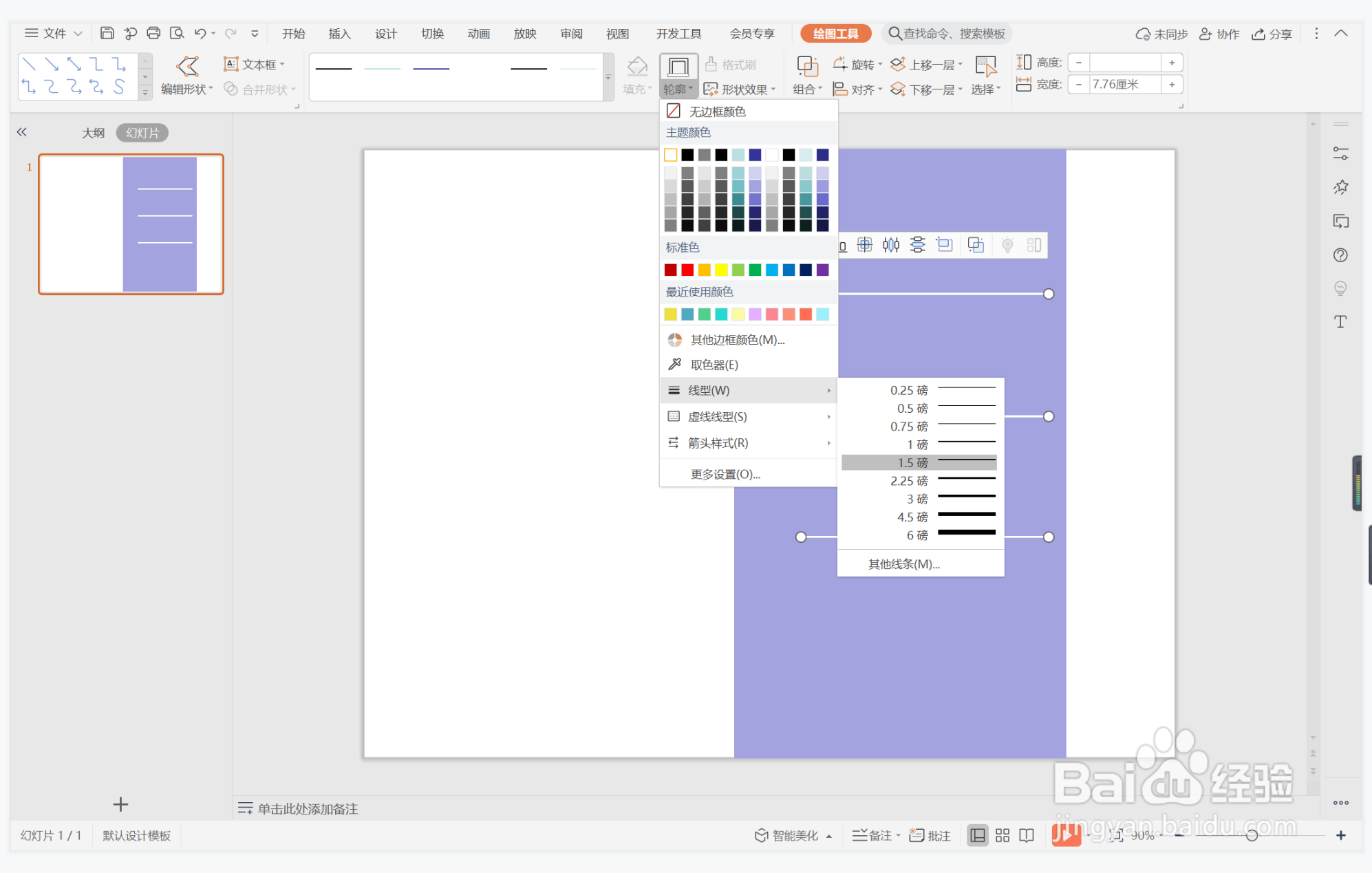
Task: Click the Edit Shape icon
Action: click(187, 67)
